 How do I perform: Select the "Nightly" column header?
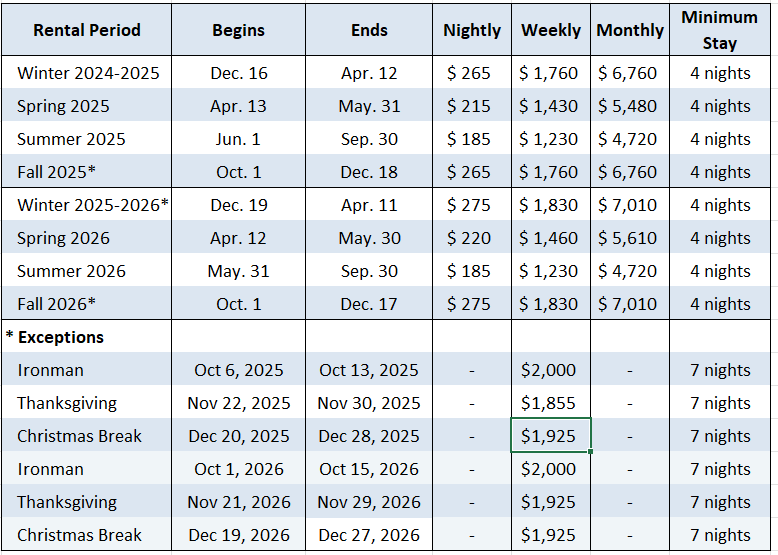coord(472,30)
